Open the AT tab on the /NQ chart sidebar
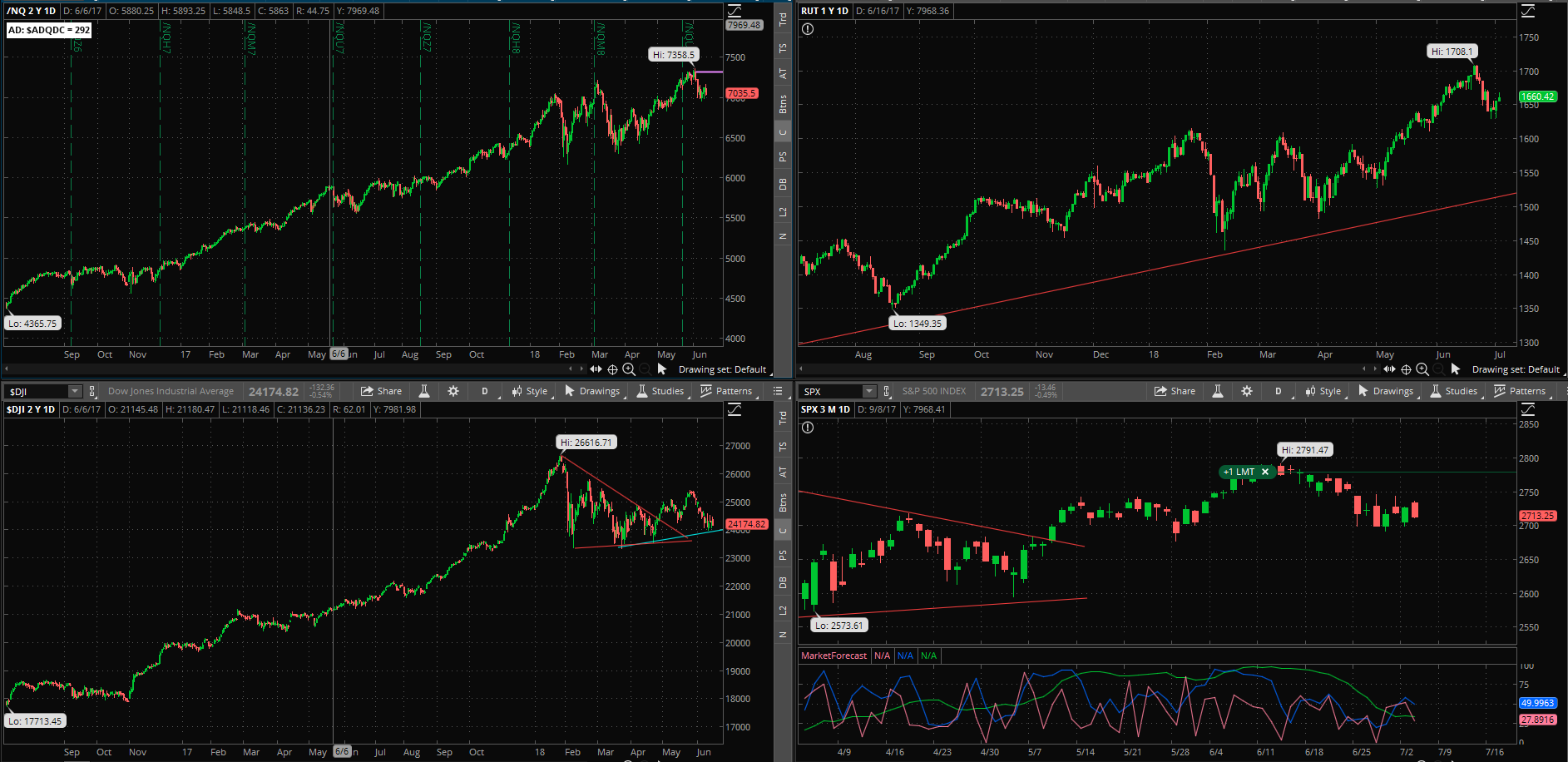This screenshot has height=762, width=1568. pos(783,74)
